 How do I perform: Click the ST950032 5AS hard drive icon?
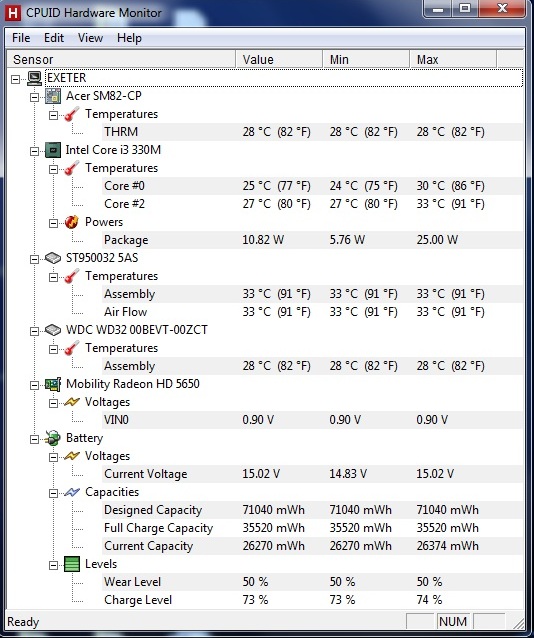(x=53, y=258)
